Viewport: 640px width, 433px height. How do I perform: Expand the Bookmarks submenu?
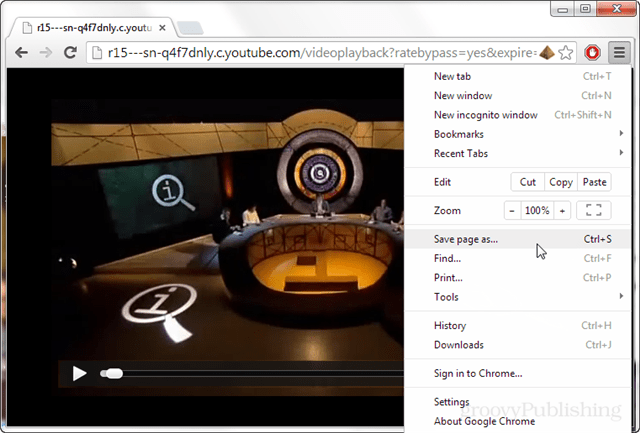[x=517, y=134]
